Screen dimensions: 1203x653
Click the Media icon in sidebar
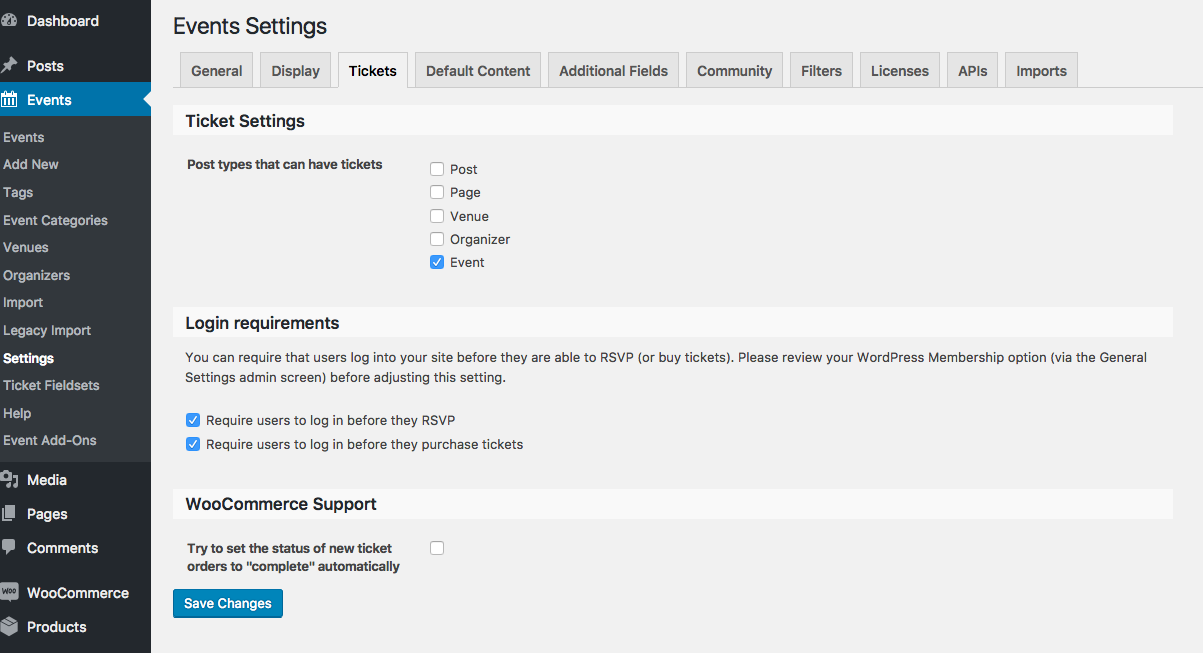[9, 480]
